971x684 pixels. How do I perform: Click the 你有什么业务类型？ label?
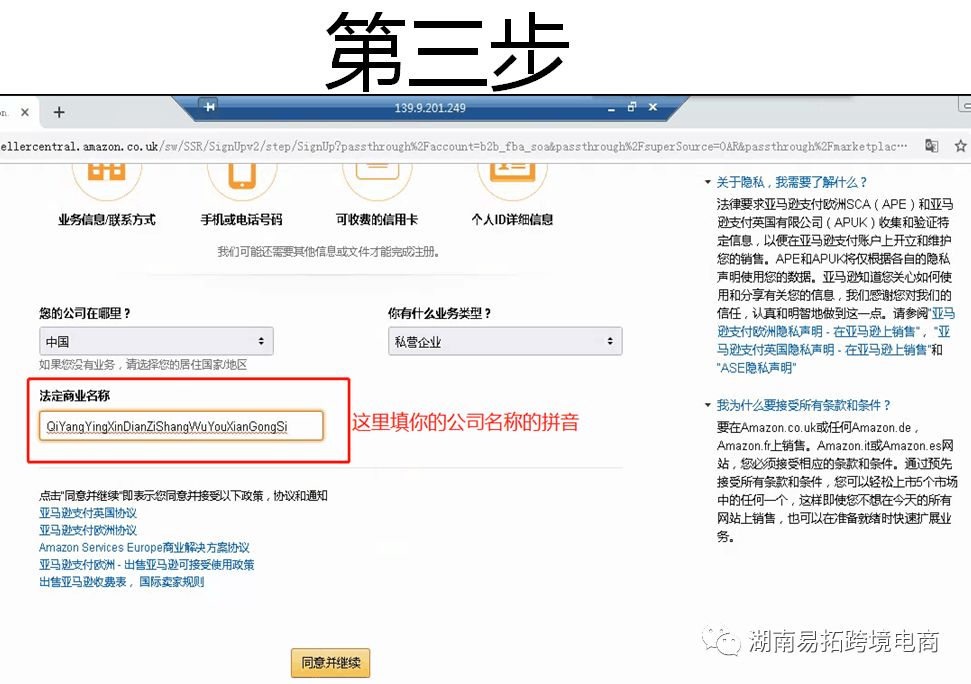click(440, 313)
